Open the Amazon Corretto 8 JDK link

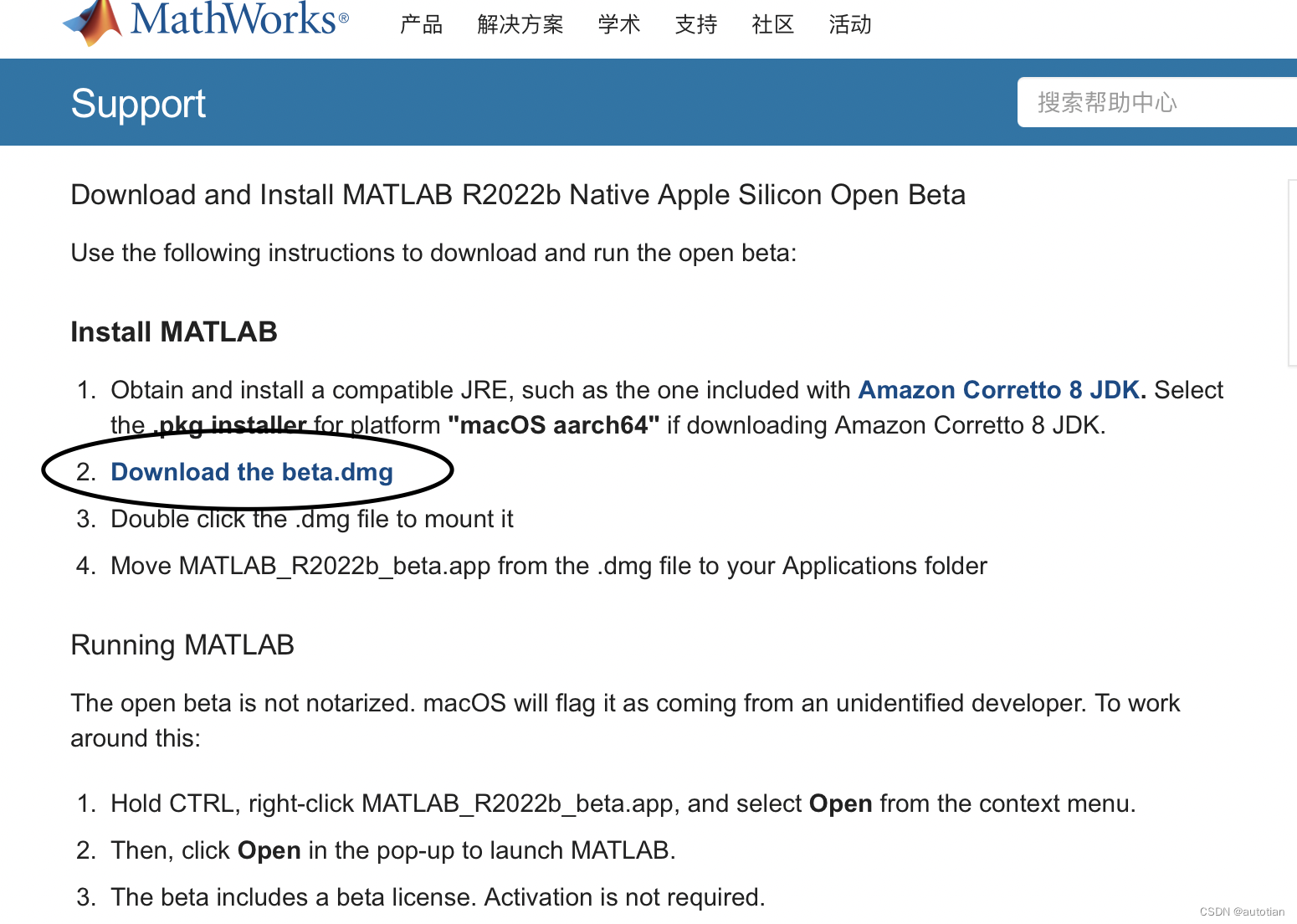[x=999, y=389]
